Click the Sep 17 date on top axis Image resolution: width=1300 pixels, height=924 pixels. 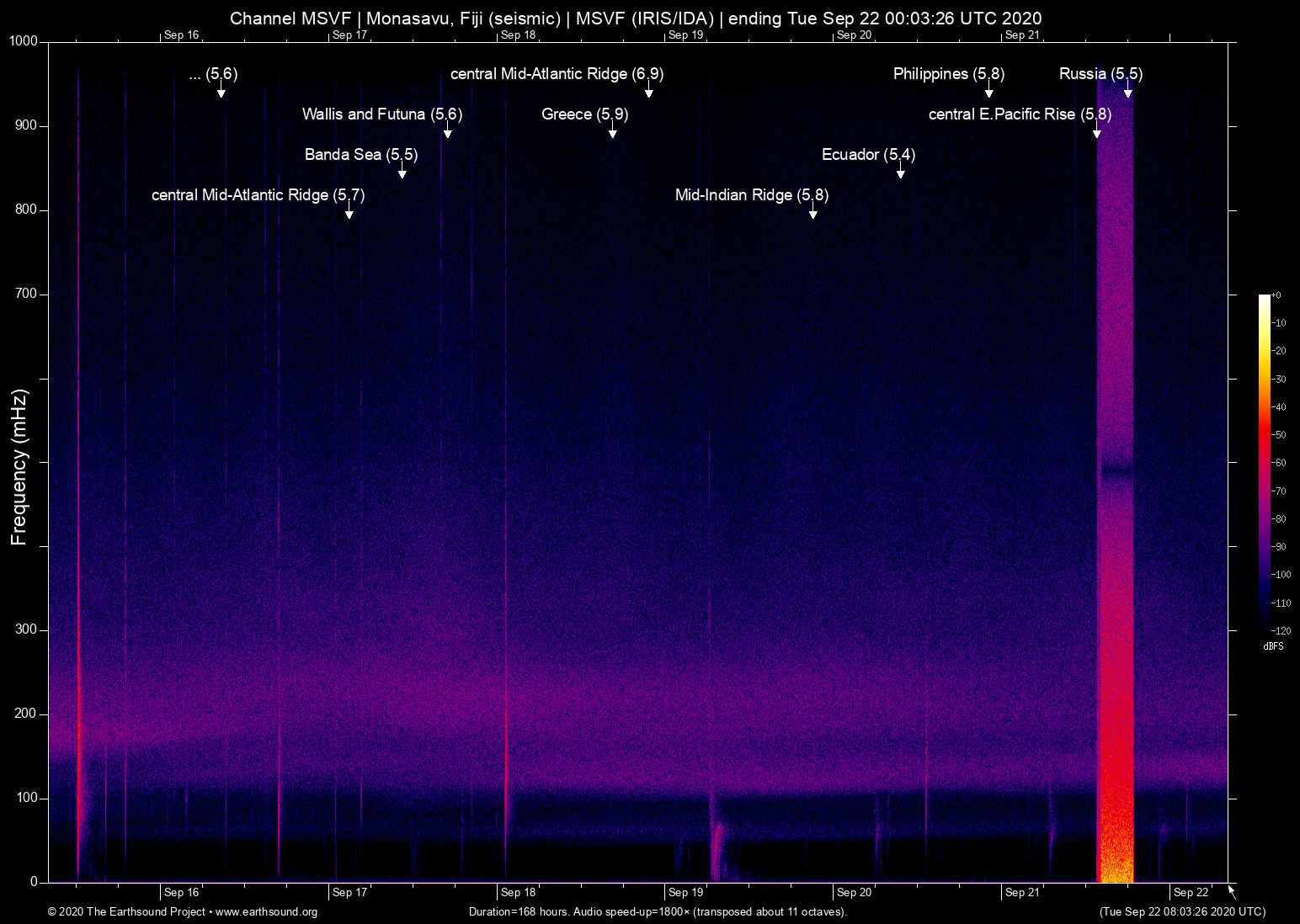(x=349, y=35)
